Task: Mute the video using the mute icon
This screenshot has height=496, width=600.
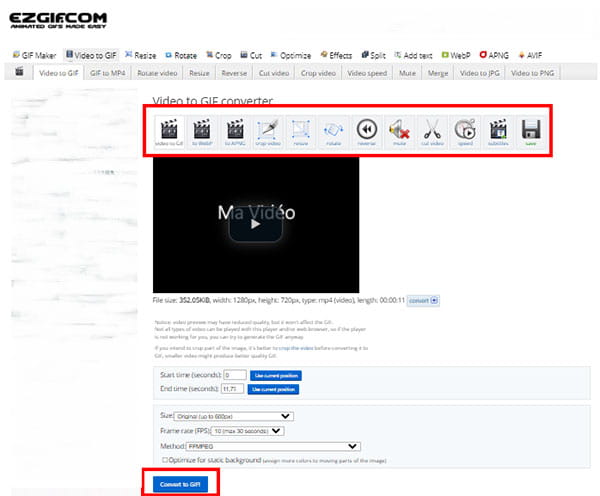Action: click(399, 132)
